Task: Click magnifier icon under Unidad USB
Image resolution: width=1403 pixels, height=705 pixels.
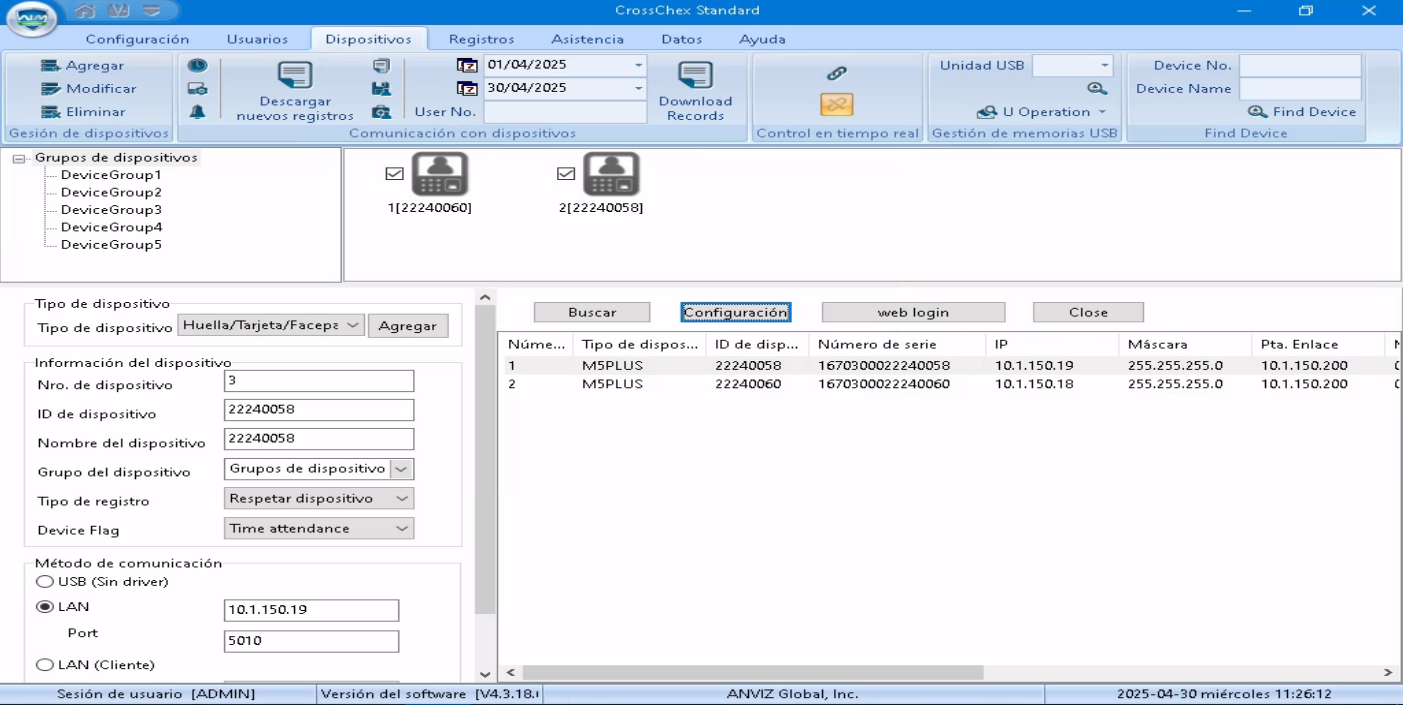Action: click(x=1097, y=89)
